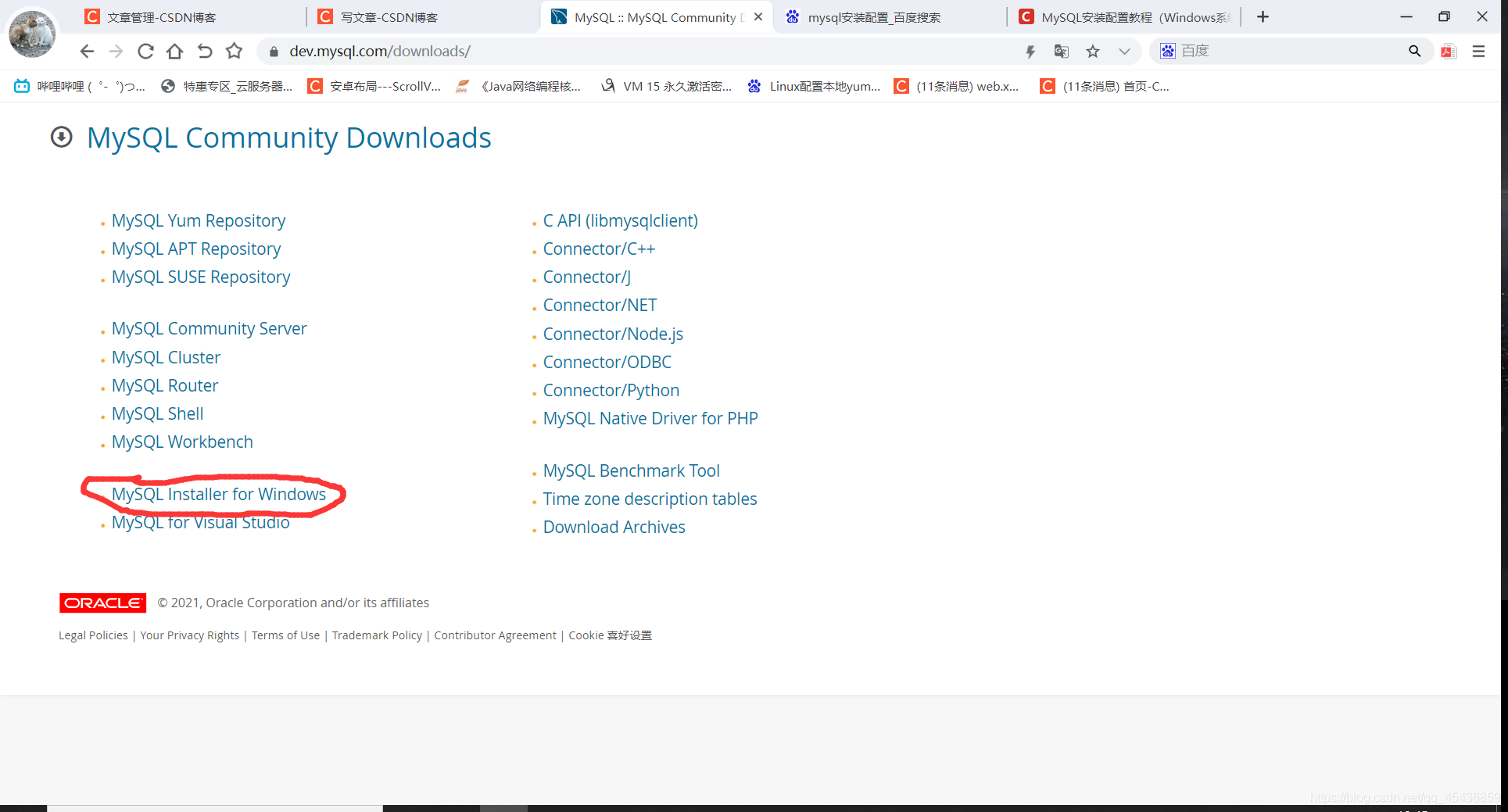This screenshot has height=812, width=1508.
Task: Open a new tab with plus button
Action: click(1263, 17)
